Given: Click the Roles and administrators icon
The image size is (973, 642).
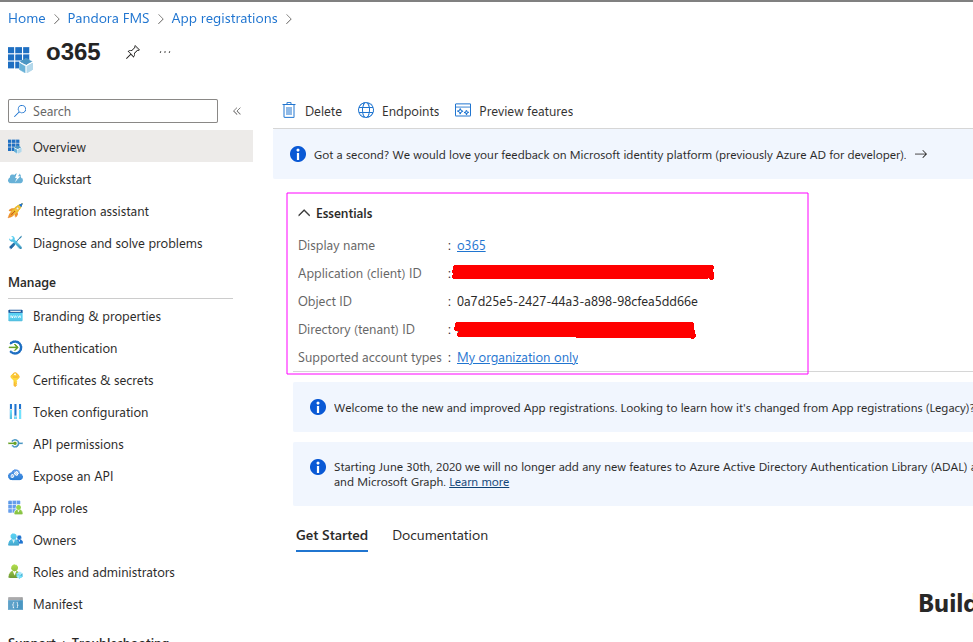Looking at the screenshot, I should pyautogui.click(x=15, y=572).
